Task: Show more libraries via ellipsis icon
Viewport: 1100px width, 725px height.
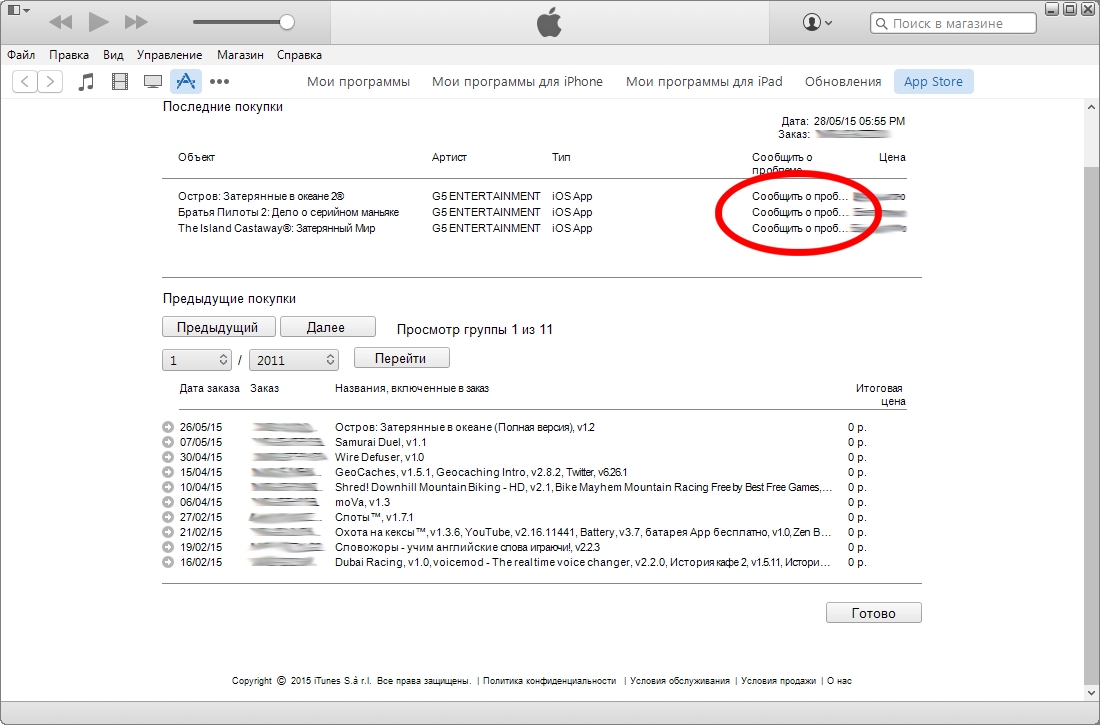Action: click(x=220, y=81)
